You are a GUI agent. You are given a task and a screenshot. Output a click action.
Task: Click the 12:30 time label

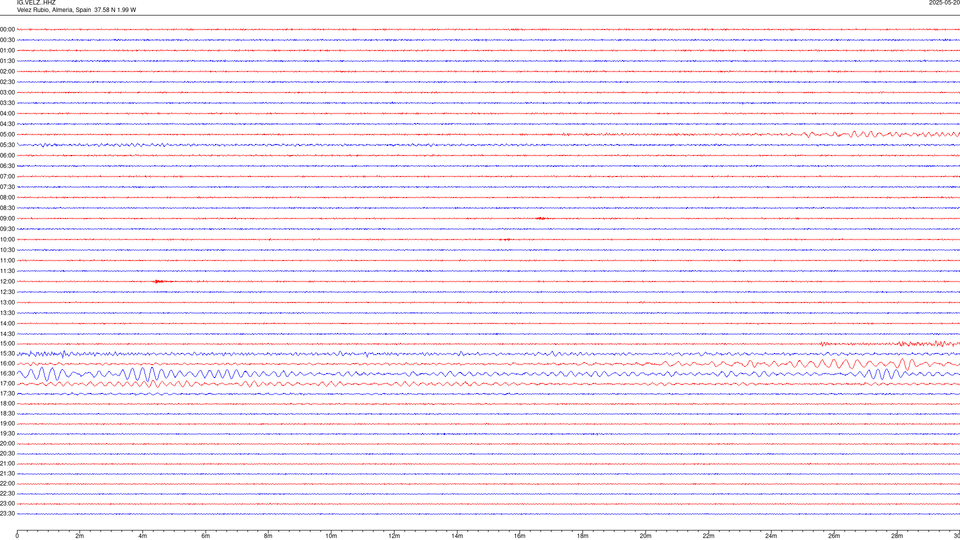(x=7, y=292)
